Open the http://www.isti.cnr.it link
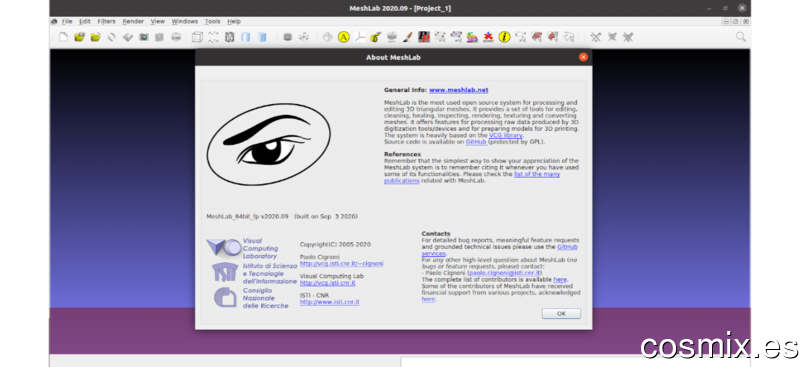 point(330,302)
